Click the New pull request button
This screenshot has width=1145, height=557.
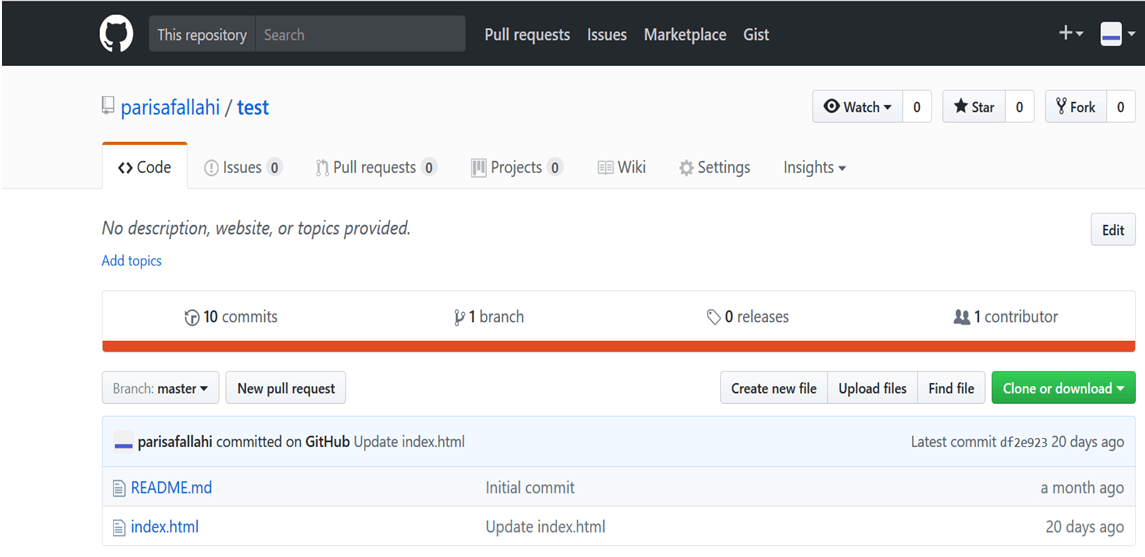pyautogui.click(x=286, y=388)
